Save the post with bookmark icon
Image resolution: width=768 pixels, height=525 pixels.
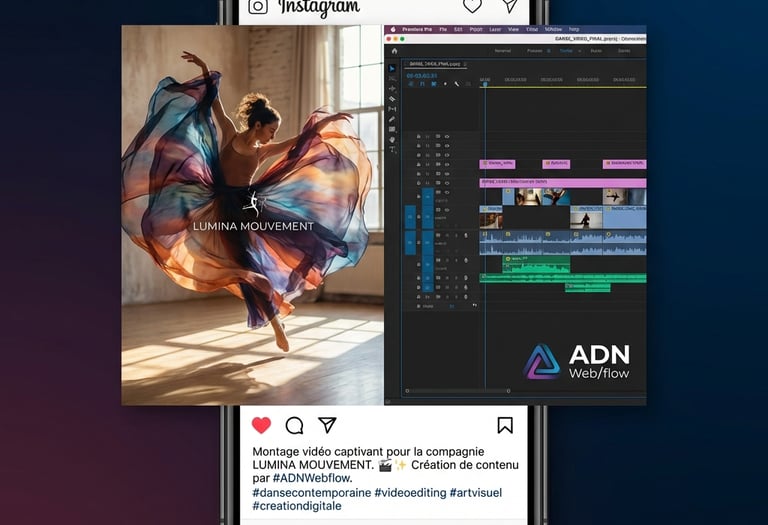(x=505, y=425)
